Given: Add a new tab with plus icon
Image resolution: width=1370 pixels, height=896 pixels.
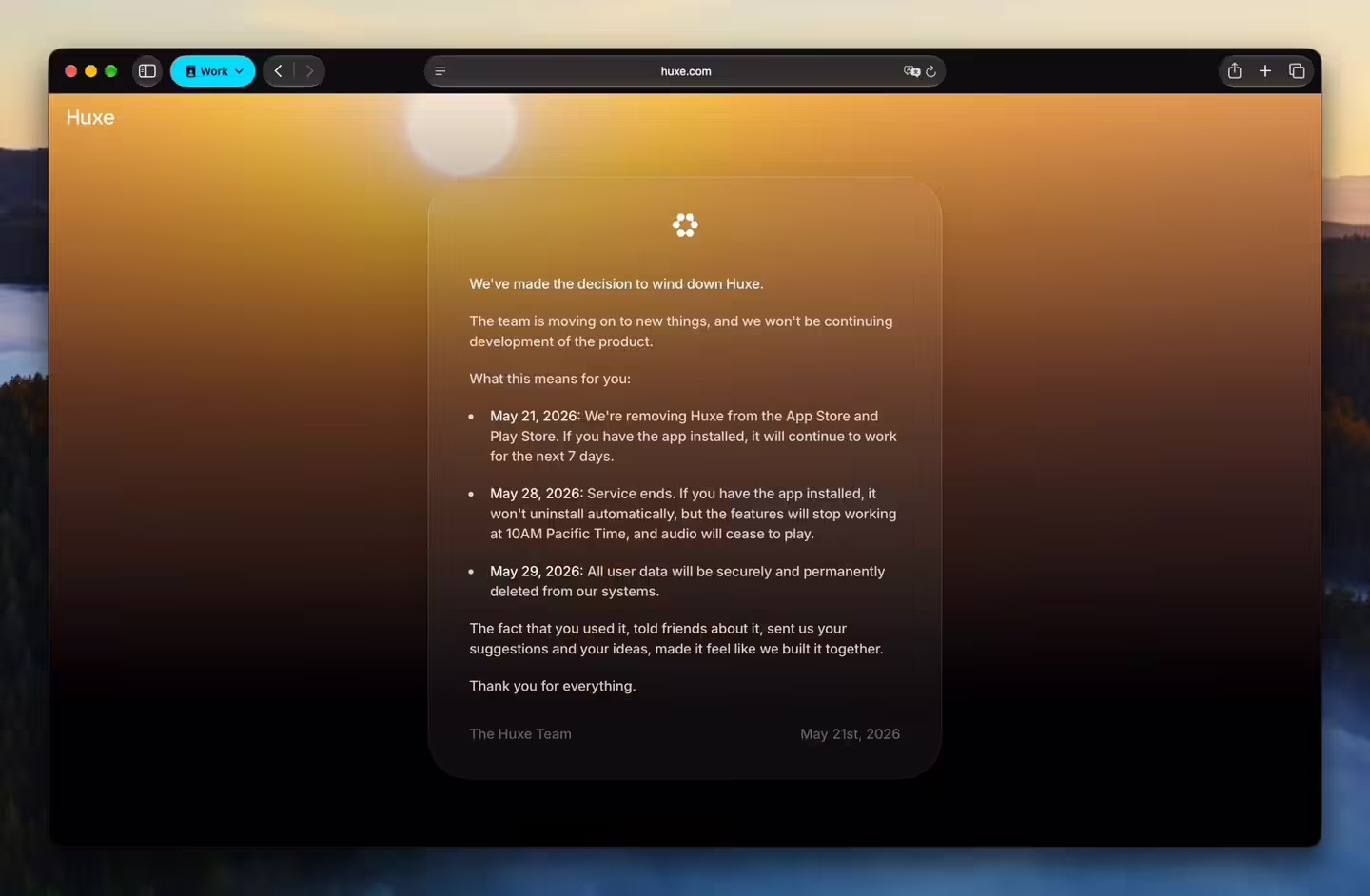Looking at the screenshot, I should click(x=1265, y=71).
